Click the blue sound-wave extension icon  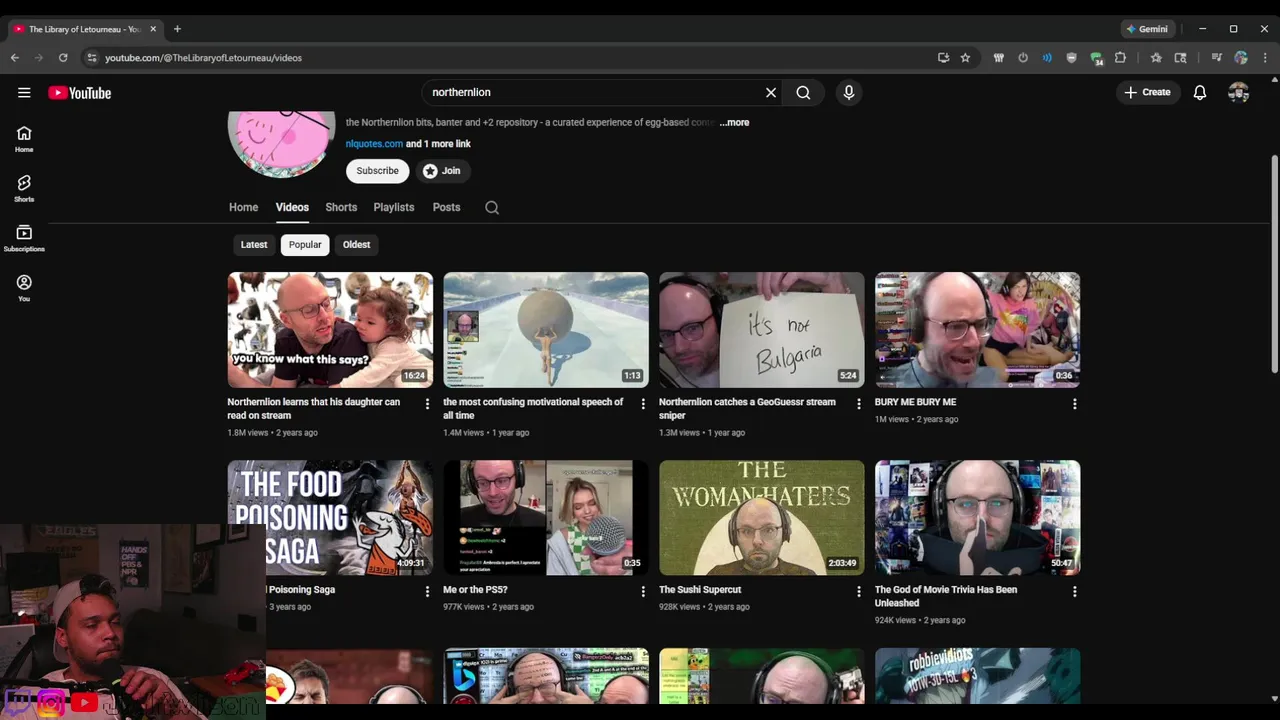1047,58
